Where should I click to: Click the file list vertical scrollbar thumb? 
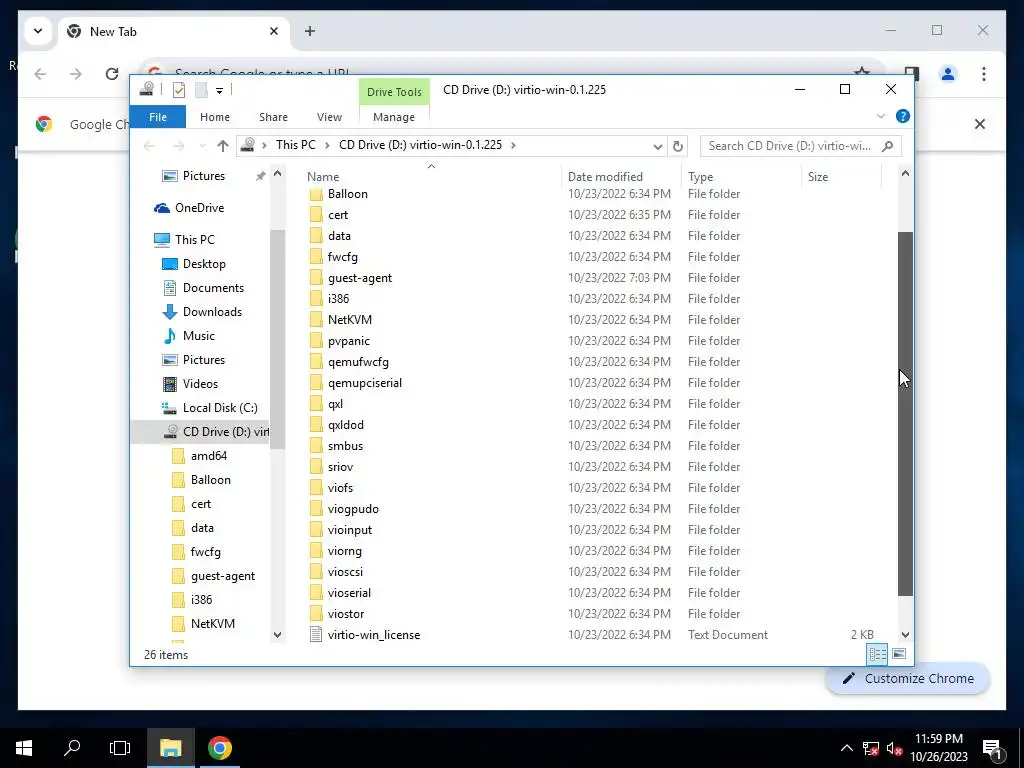905,413
